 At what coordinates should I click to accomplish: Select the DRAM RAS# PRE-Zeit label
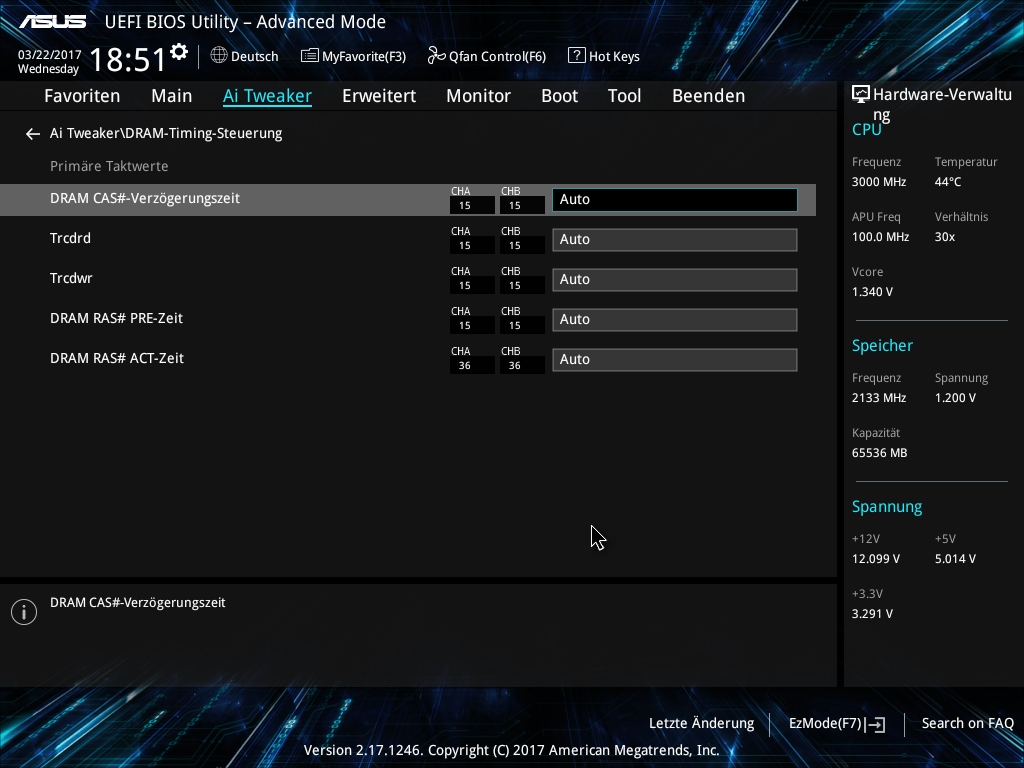(116, 318)
